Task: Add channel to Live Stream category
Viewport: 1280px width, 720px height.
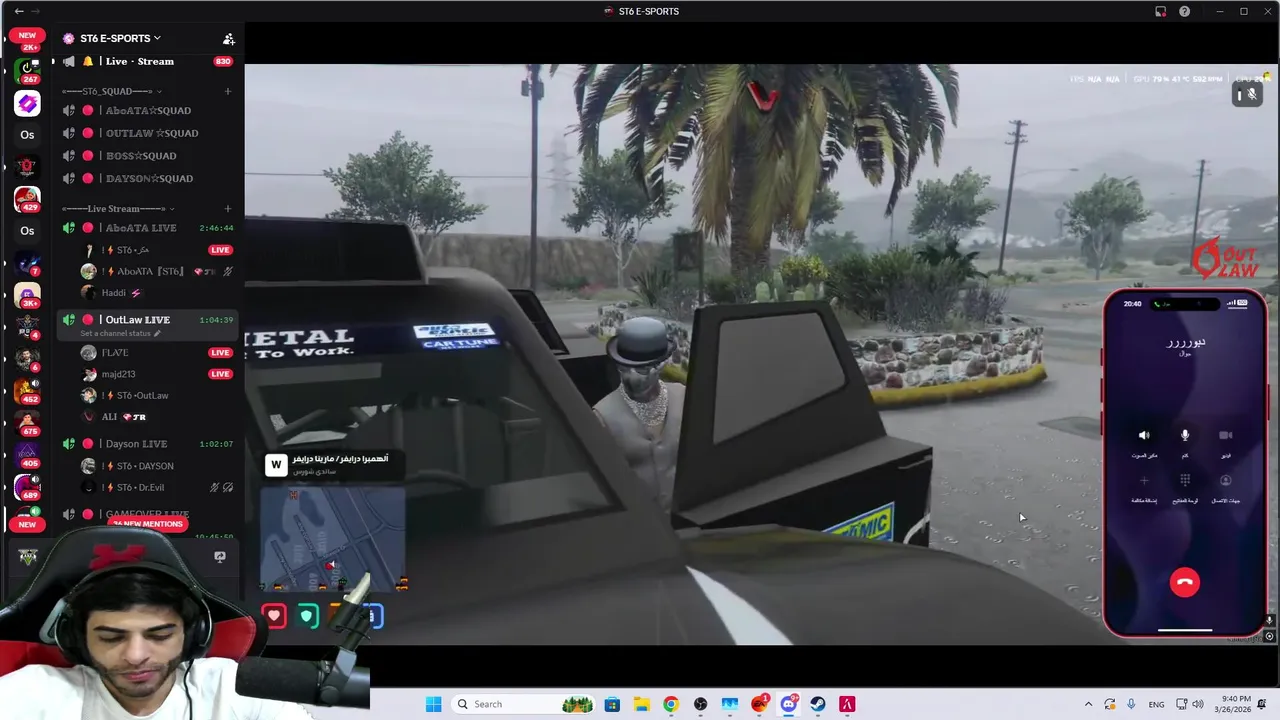Action: (228, 209)
